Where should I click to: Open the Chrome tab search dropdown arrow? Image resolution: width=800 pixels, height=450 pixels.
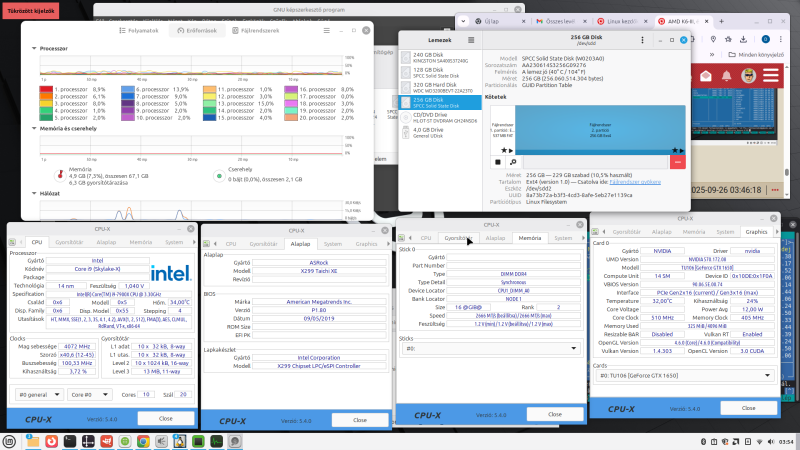463,21
